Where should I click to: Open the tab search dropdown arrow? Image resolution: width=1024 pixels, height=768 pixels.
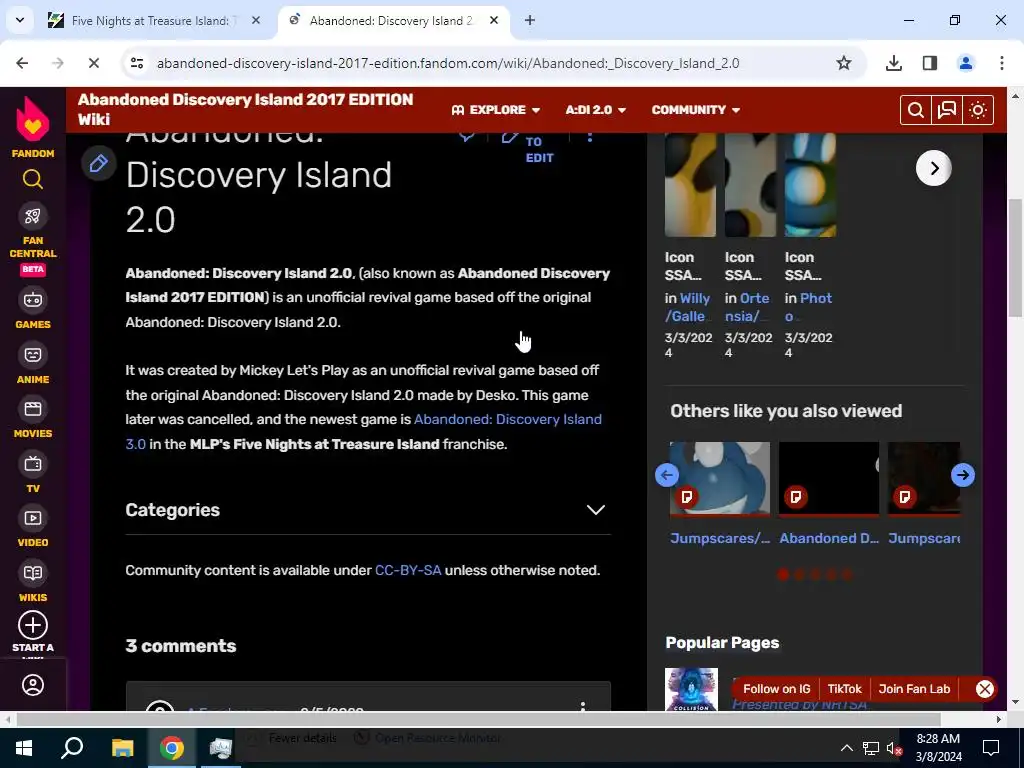coord(20,20)
